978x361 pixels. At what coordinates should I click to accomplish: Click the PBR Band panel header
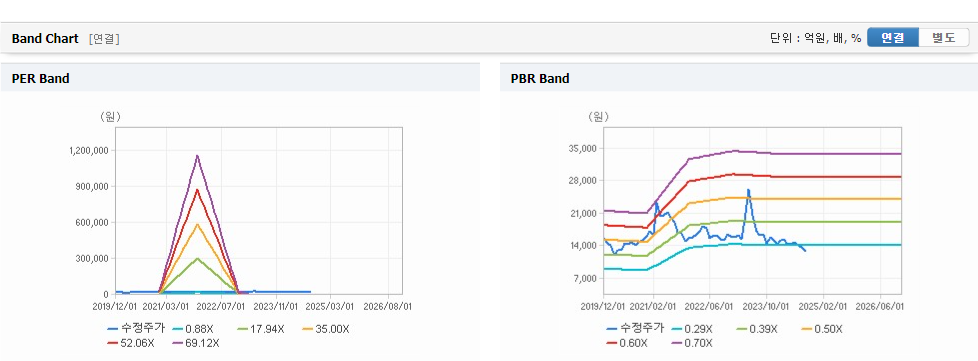(x=738, y=78)
